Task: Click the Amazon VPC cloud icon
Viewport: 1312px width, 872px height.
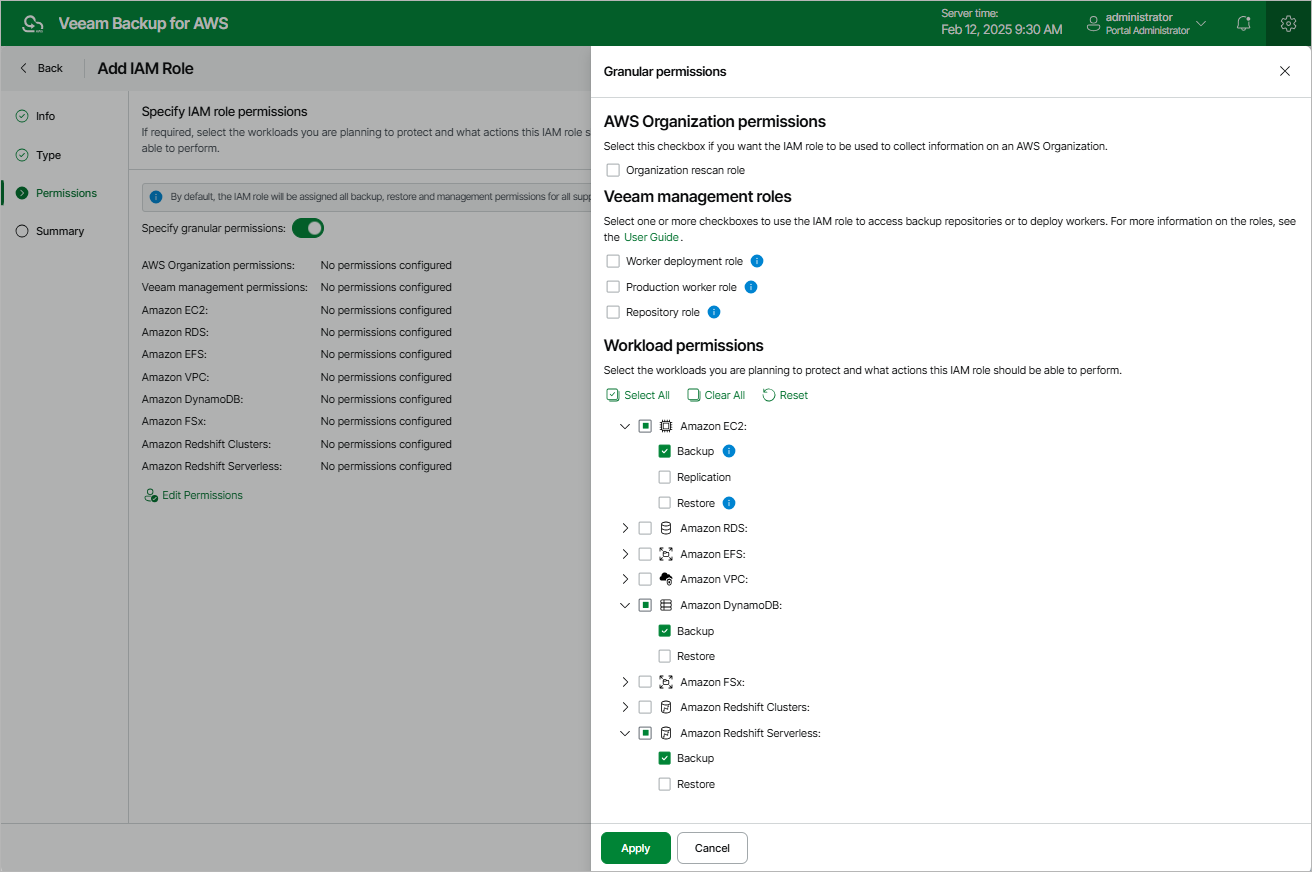Action: [666, 579]
